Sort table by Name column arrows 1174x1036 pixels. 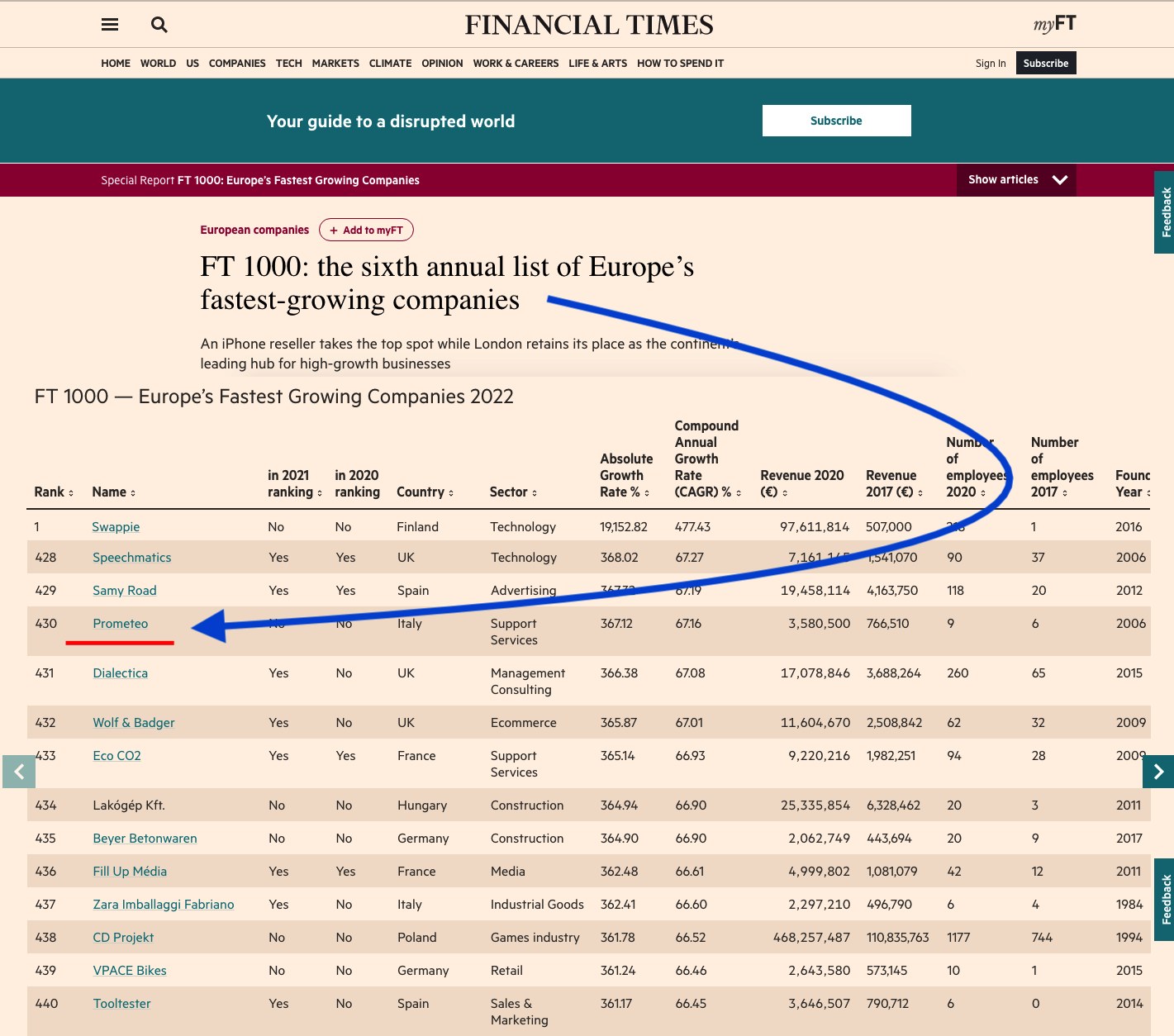coord(133,493)
